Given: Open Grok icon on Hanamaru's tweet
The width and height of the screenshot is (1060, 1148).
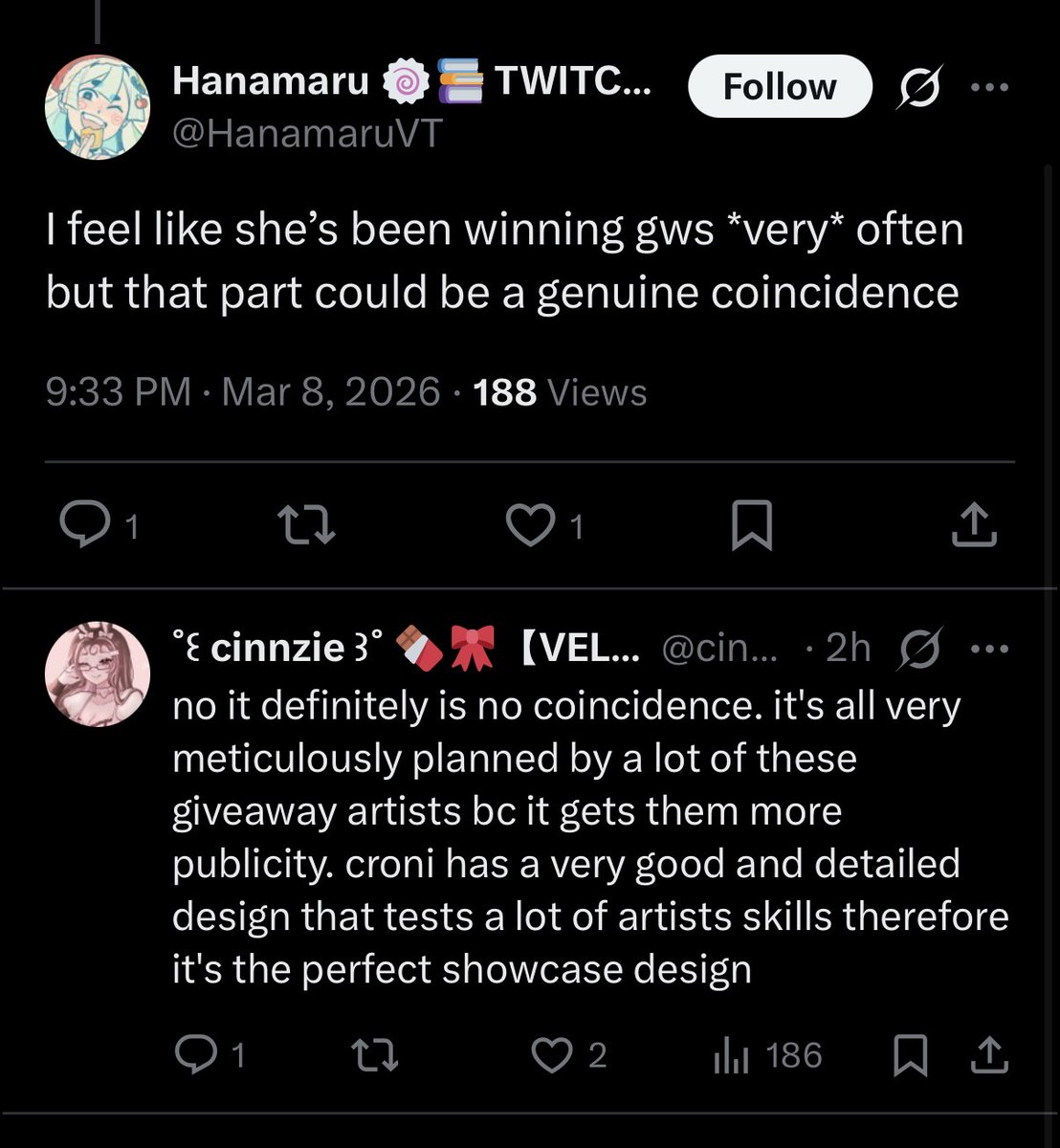Looking at the screenshot, I should tap(919, 87).
